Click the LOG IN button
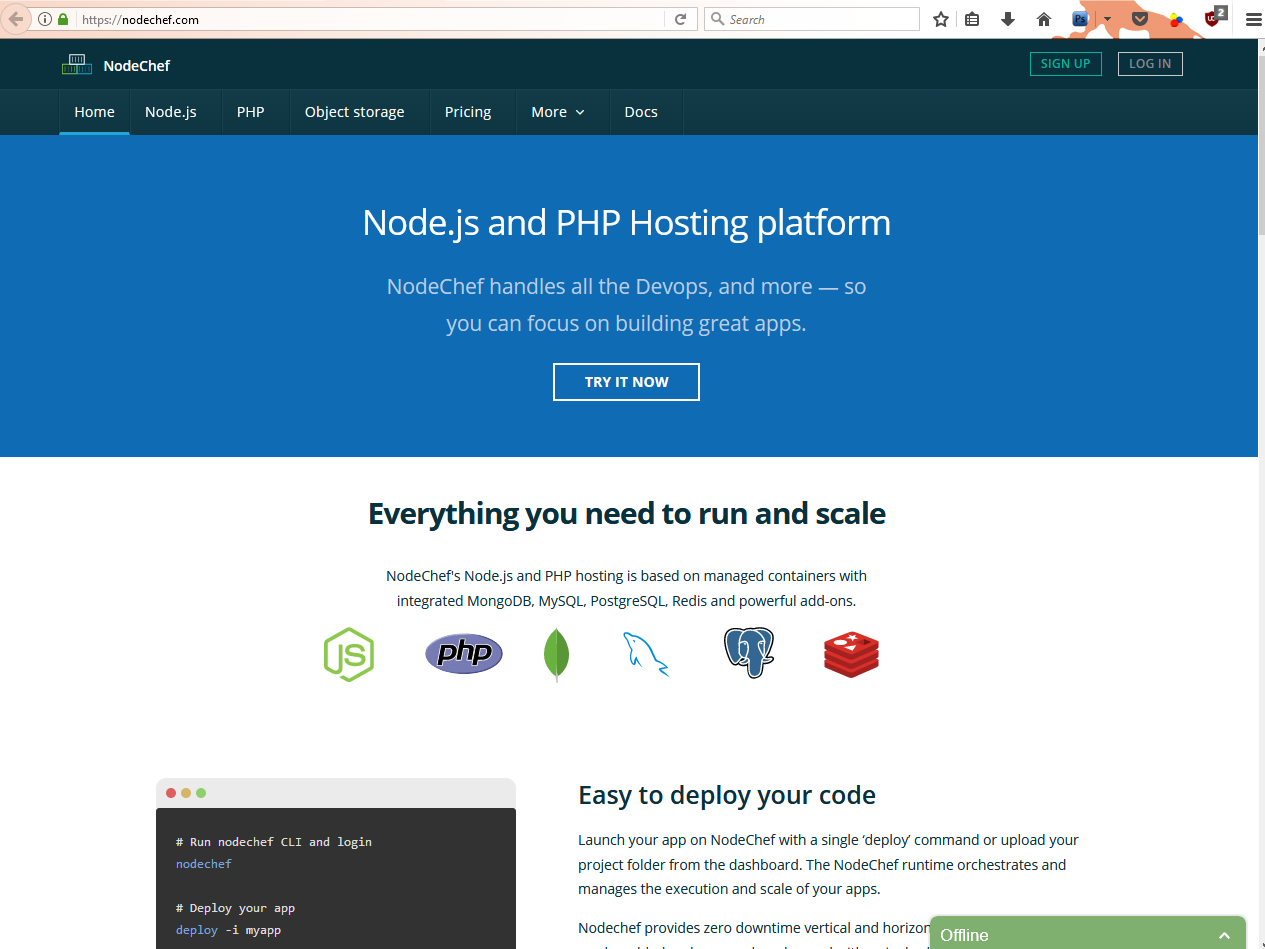Image resolution: width=1265 pixels, height=949 pixels. coord(1150,64)
